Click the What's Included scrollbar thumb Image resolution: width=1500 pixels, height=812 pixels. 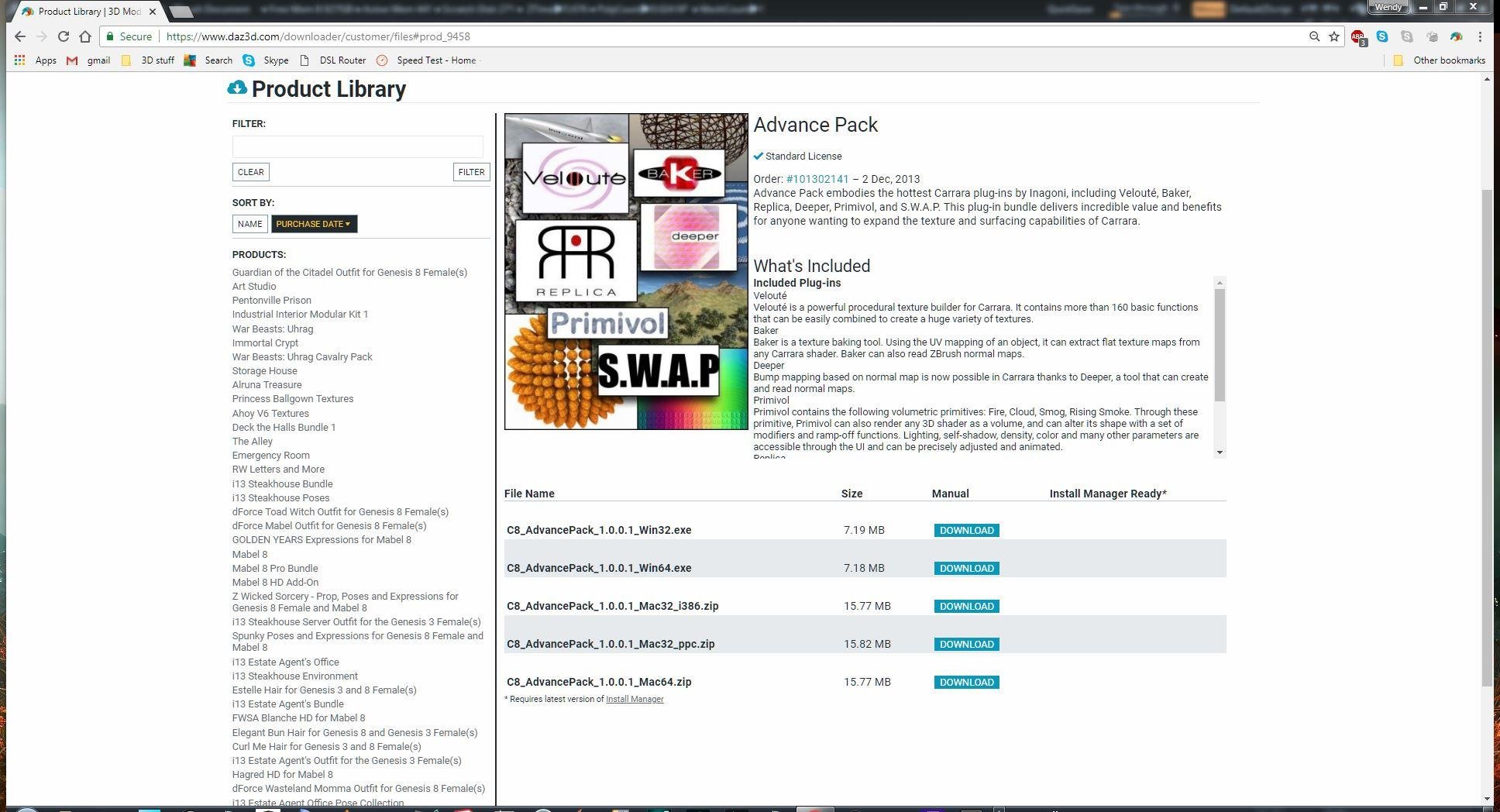1220,345
